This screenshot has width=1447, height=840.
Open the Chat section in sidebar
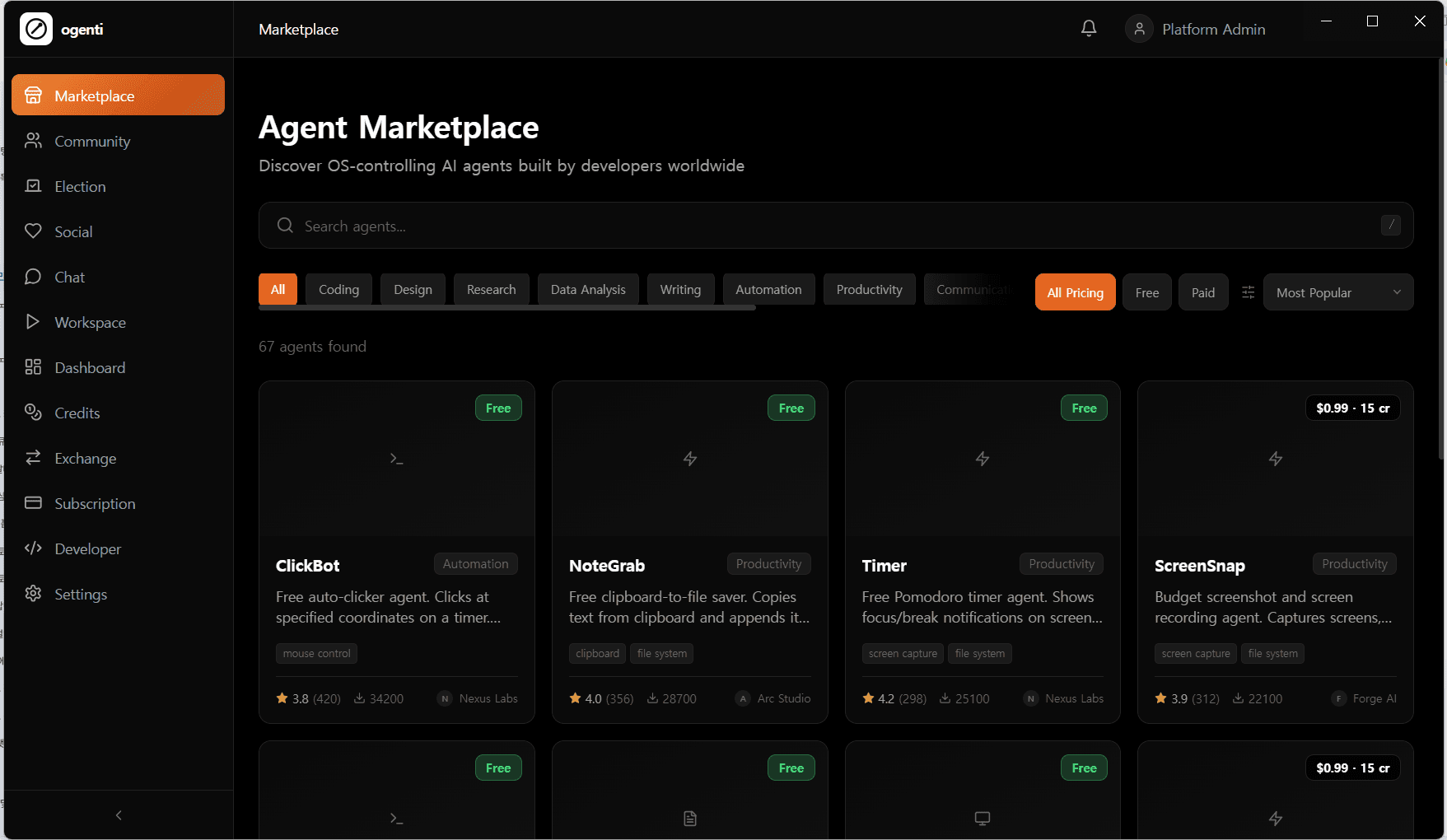pos(69,277)
